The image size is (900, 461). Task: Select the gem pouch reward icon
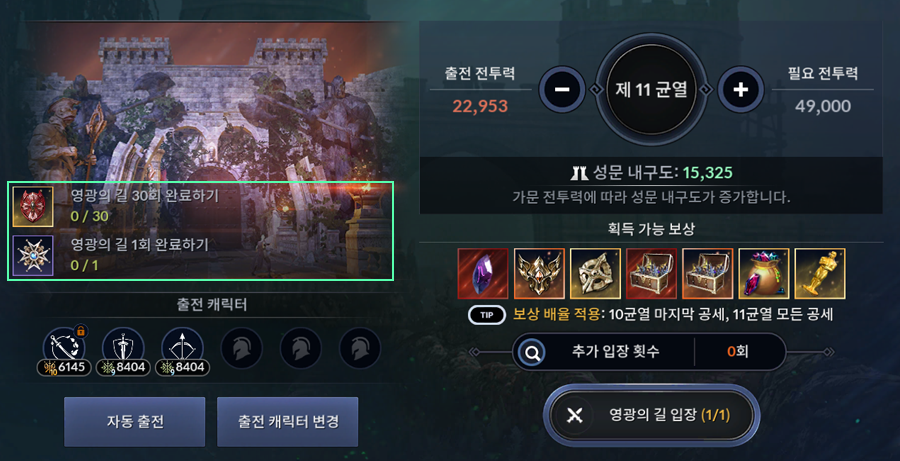click(x=764, y=274)
